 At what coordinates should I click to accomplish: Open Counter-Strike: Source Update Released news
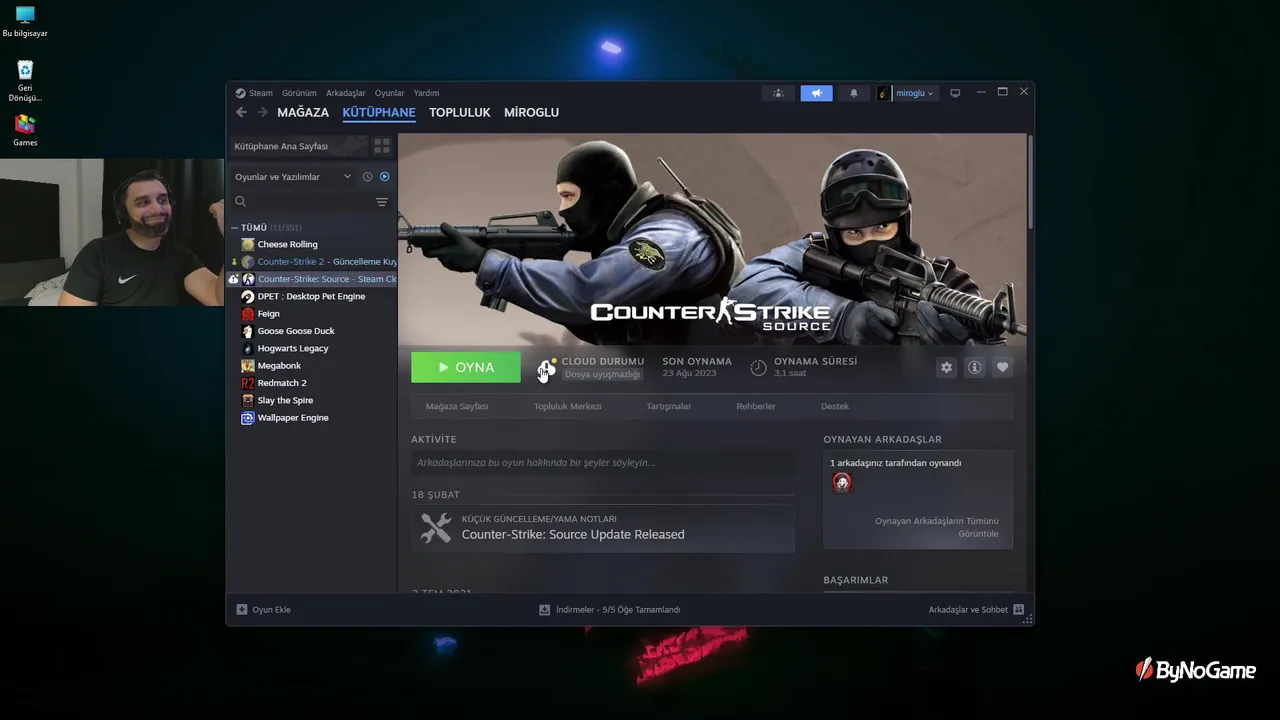click(x=603, y=528)
